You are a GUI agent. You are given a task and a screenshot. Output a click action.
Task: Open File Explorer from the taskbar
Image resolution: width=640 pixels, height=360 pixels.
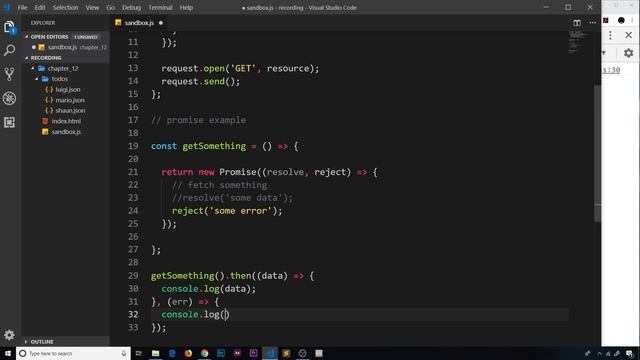(x=156, y=353)
